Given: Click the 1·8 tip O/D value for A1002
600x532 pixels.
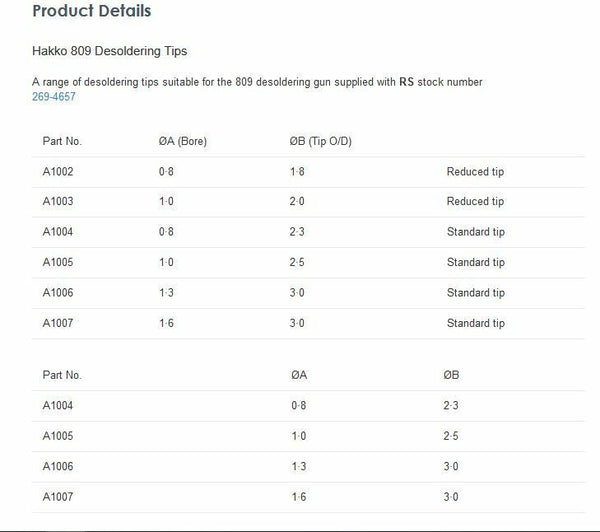Looking at the screenshot, I should coord(297,172).
